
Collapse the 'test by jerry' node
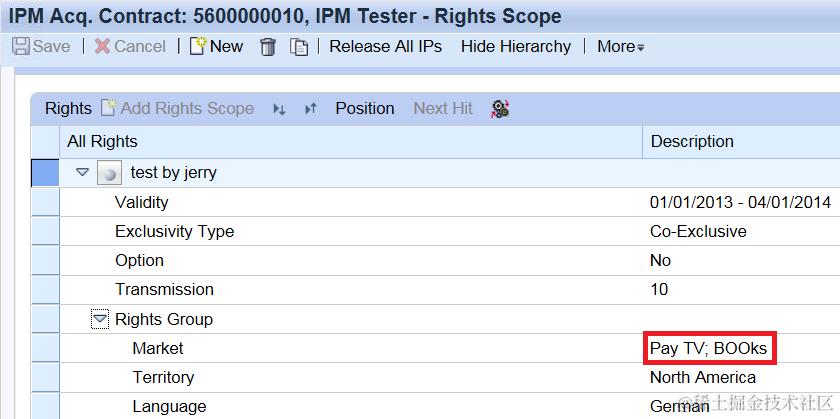pyautogui.click(x=82, y=173)
